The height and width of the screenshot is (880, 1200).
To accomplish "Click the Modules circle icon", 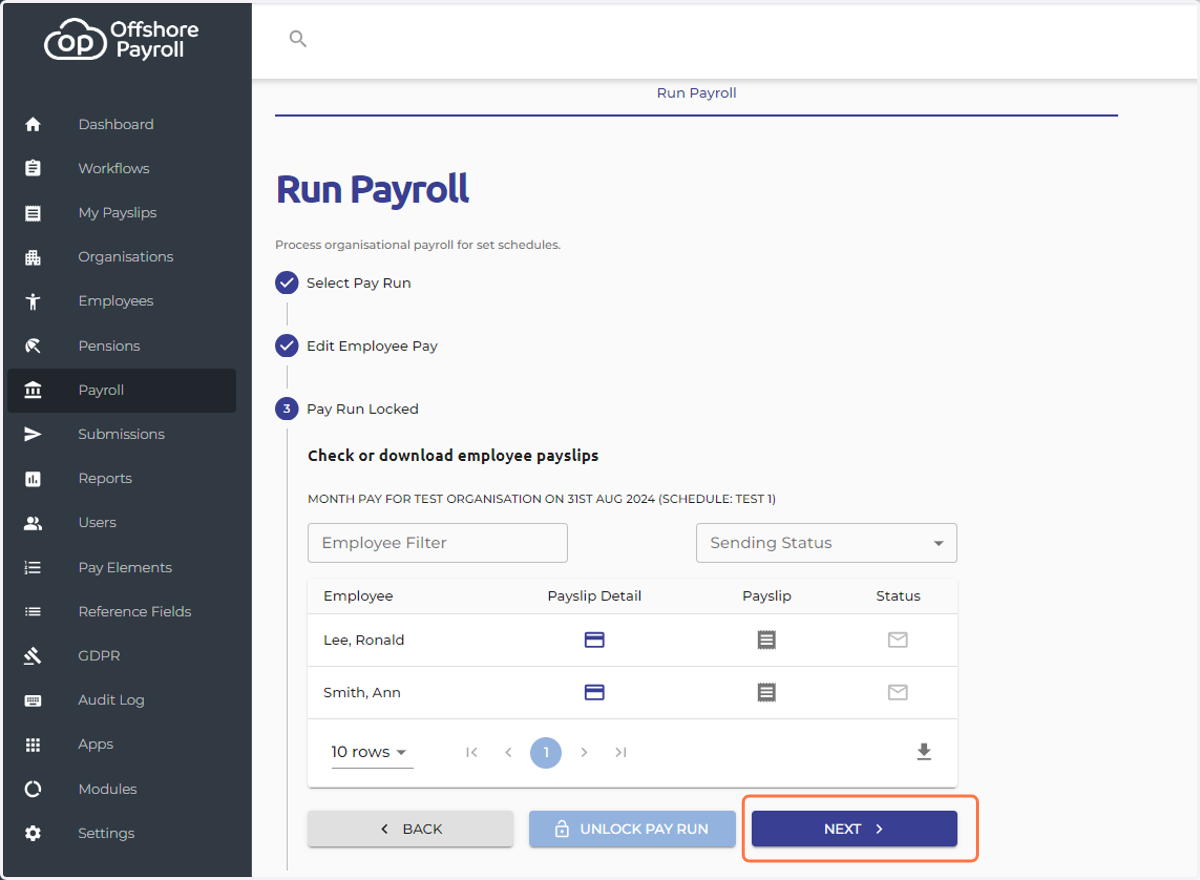I will click(x=33, y=789).
